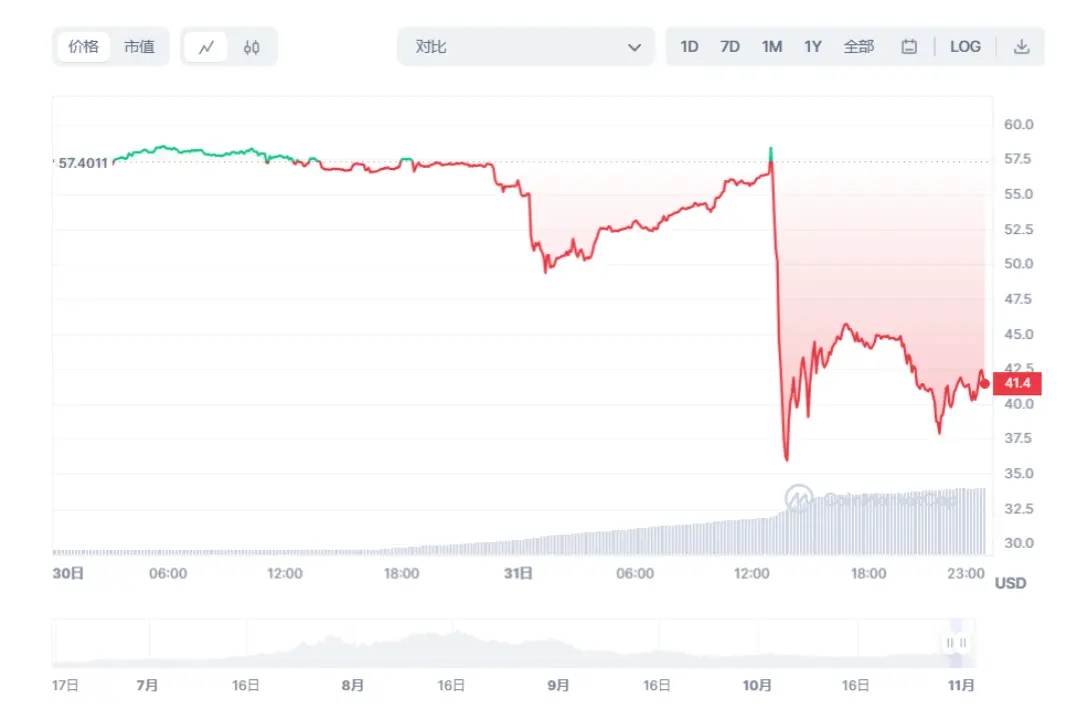Click the range slider handle grip icon
Screen dimensions: 1077x720
[957, 643]
